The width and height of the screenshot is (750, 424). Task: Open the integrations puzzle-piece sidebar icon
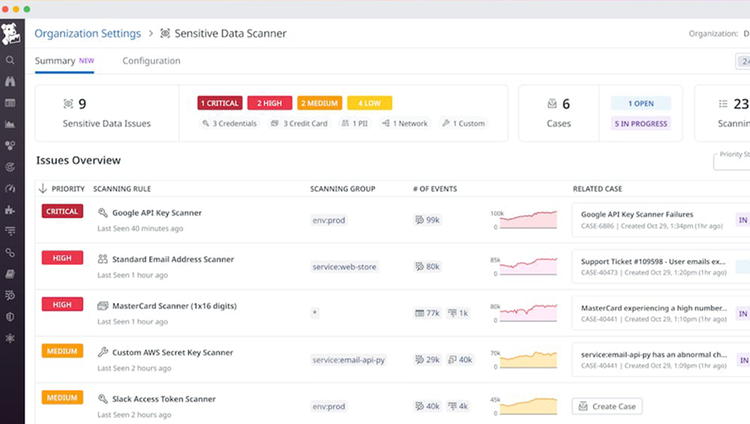10,210
